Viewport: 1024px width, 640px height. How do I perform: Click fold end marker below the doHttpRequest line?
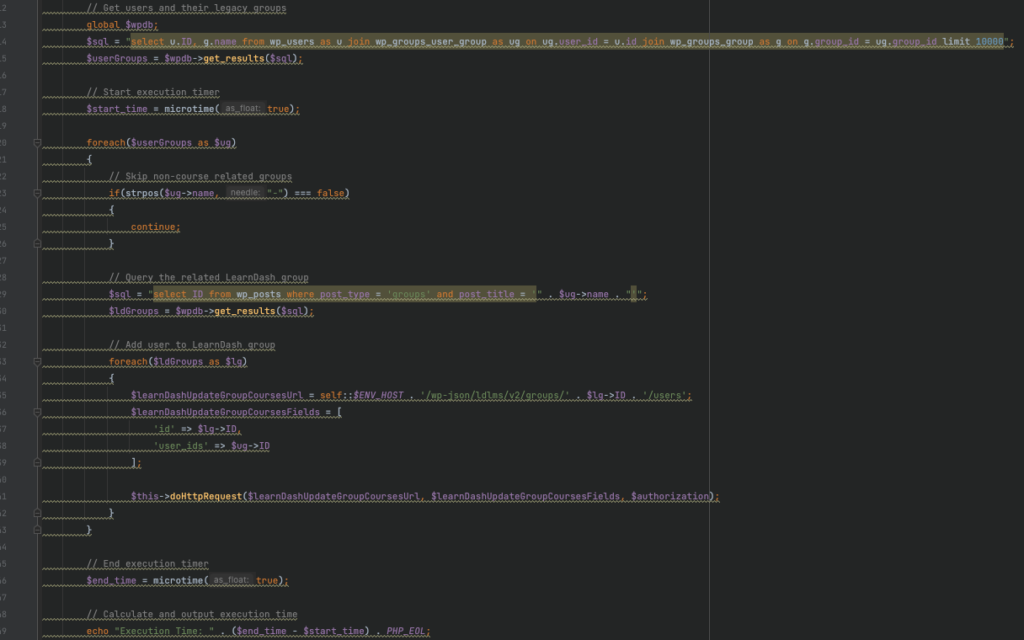click(x=37, y=513)
